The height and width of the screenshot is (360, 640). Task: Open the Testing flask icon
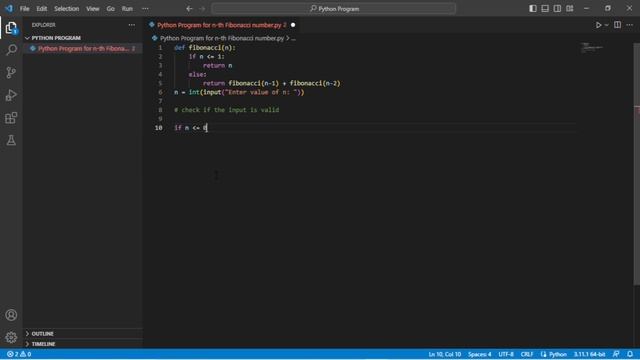11,140
